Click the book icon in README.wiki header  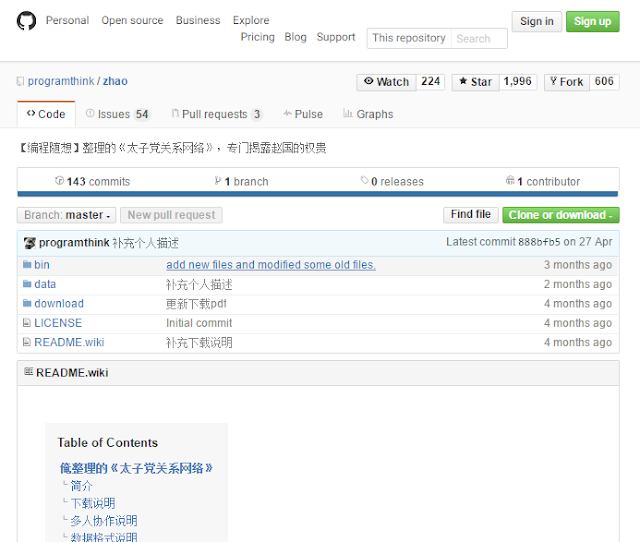pyautogui.click(x=28, y=371)
